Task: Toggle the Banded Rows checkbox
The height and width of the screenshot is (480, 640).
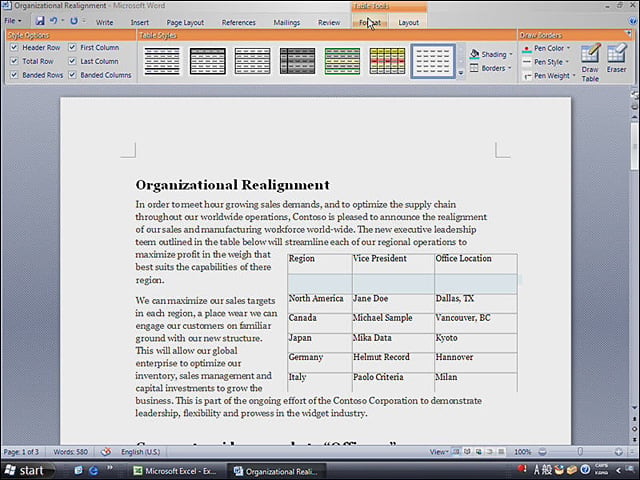Action: (14, 75)
